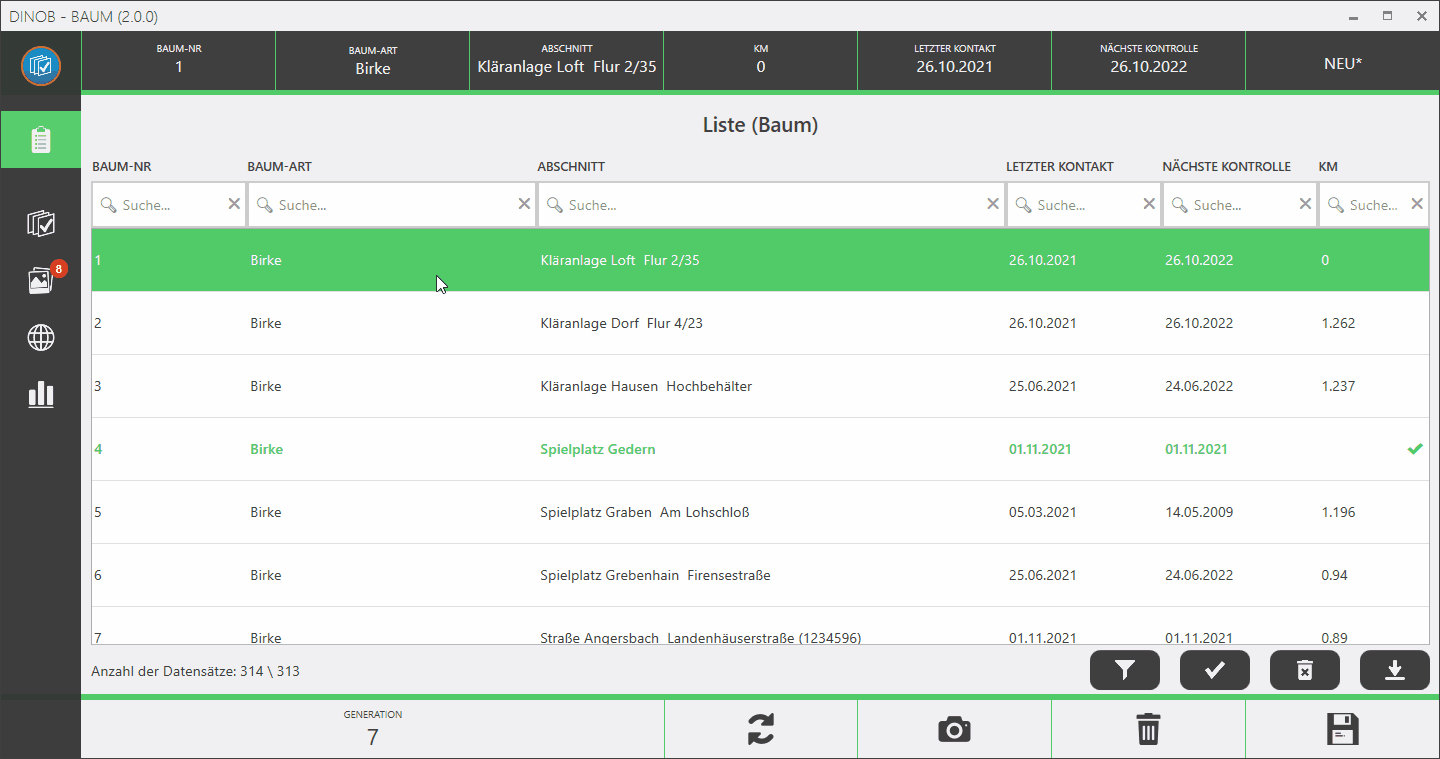Viewport: 1440px width, 759px height.
Task: Click the funnel filter button
Action: 1125,671
